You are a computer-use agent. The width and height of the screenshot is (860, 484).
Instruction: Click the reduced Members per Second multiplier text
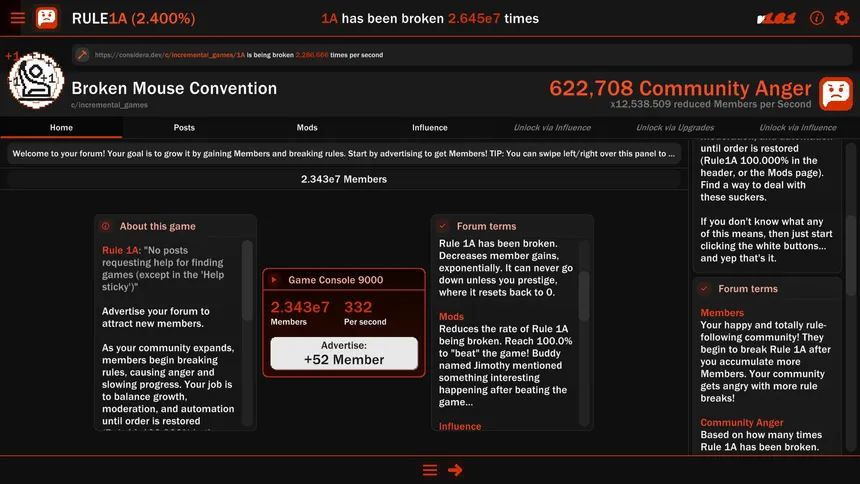[x=711, y=104]
